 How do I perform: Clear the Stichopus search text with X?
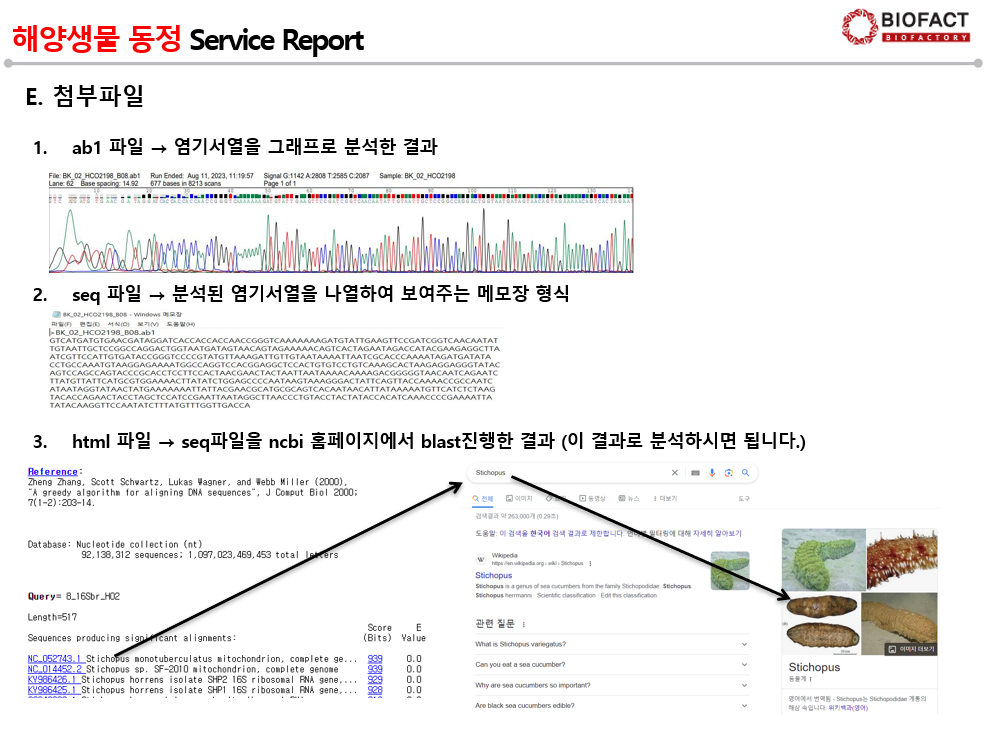click(675, 473)
